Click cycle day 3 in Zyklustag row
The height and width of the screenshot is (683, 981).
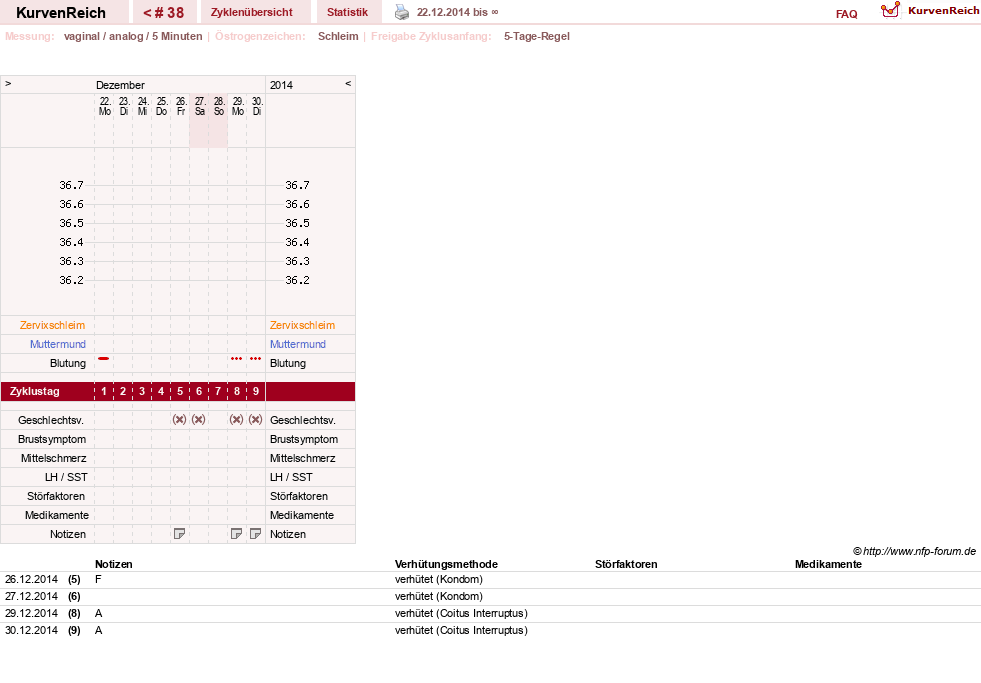point(142,392)
